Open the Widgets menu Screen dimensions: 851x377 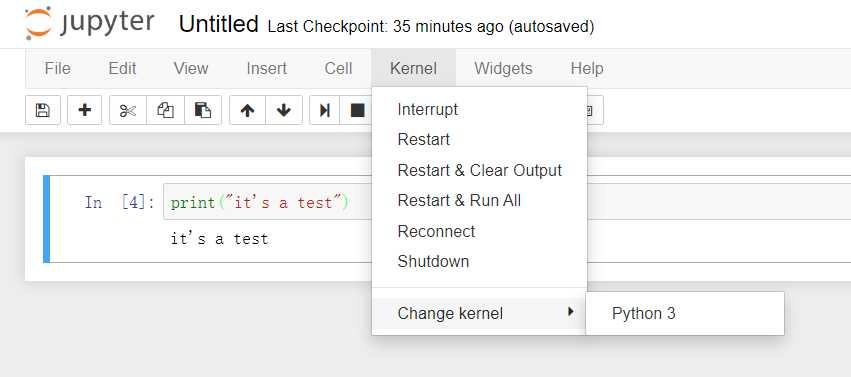coord(503,68)
